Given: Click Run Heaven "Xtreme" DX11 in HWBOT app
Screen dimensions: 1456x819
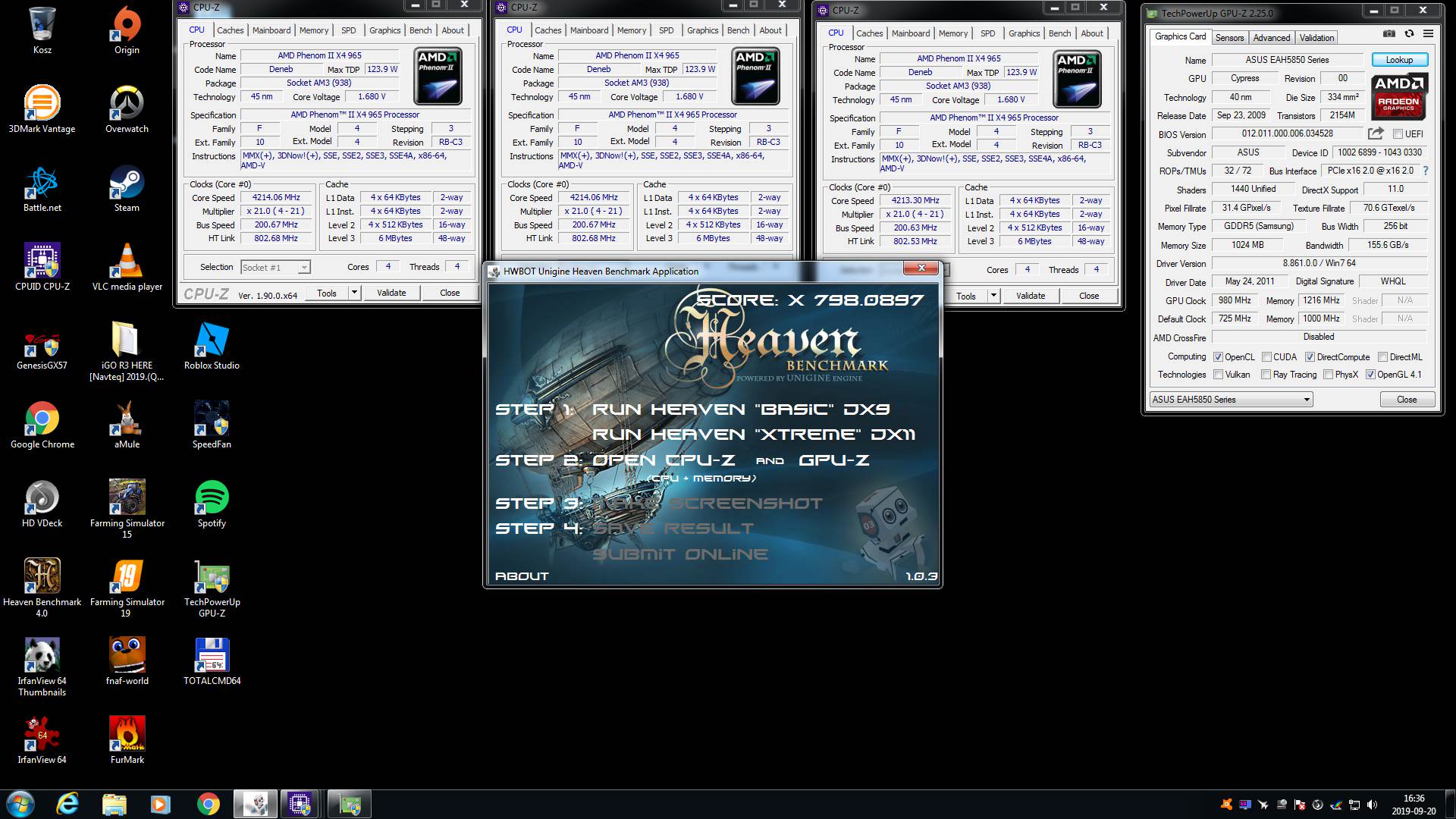Looking at the screenshot, I should [754, 435].
